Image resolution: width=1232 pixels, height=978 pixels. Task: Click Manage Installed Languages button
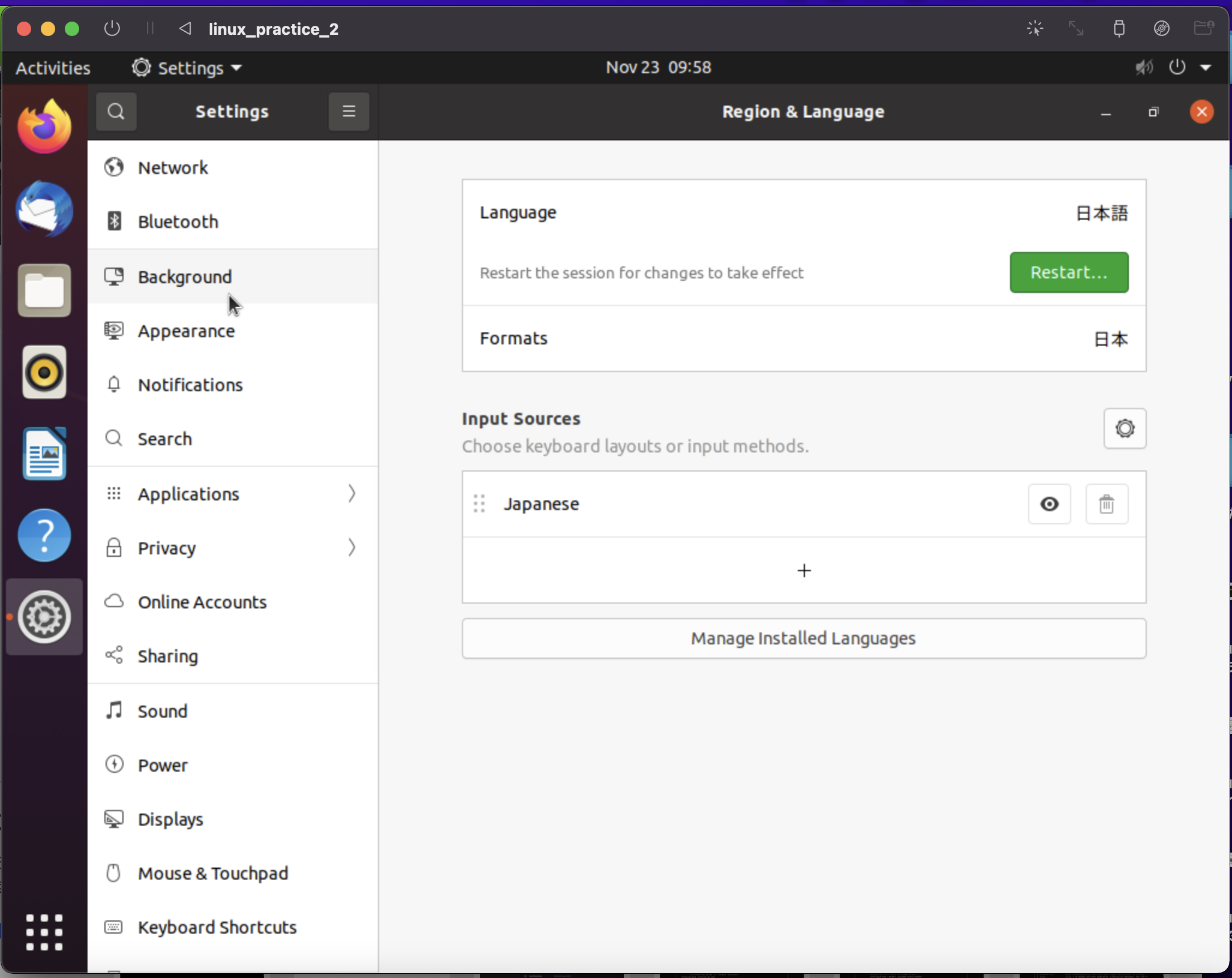pos(804,638)
